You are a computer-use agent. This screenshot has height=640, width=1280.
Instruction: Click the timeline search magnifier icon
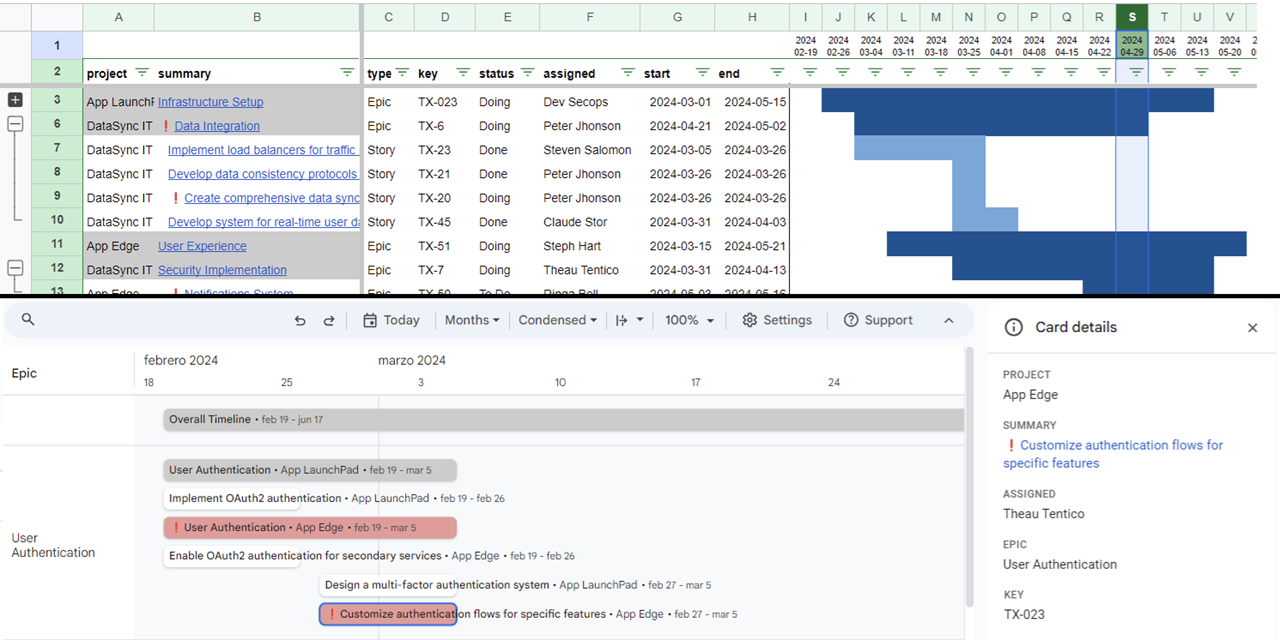point(28,320)
